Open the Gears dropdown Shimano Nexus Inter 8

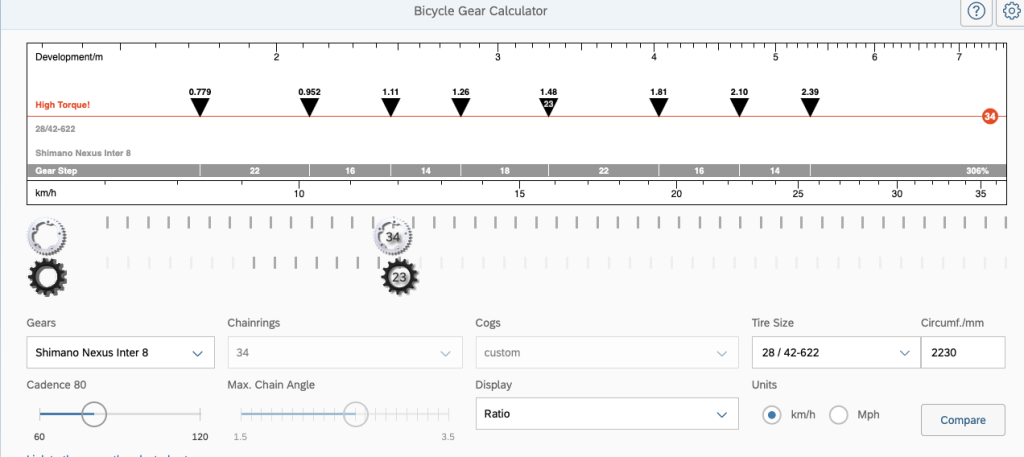click(120, 353)
